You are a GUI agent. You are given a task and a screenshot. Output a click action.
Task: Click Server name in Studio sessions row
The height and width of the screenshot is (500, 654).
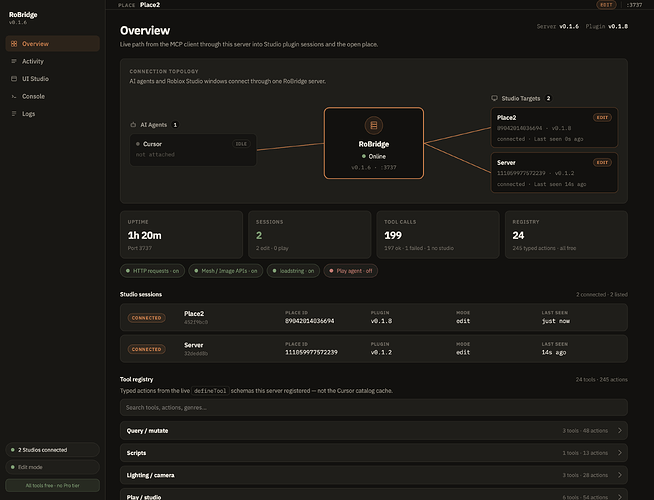(x=194, y=345)
